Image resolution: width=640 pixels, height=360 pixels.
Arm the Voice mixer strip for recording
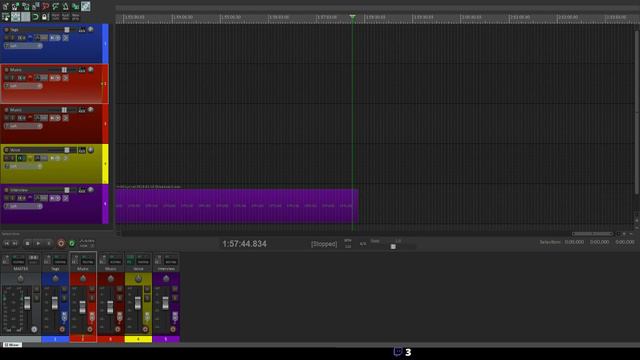point(145,329)
